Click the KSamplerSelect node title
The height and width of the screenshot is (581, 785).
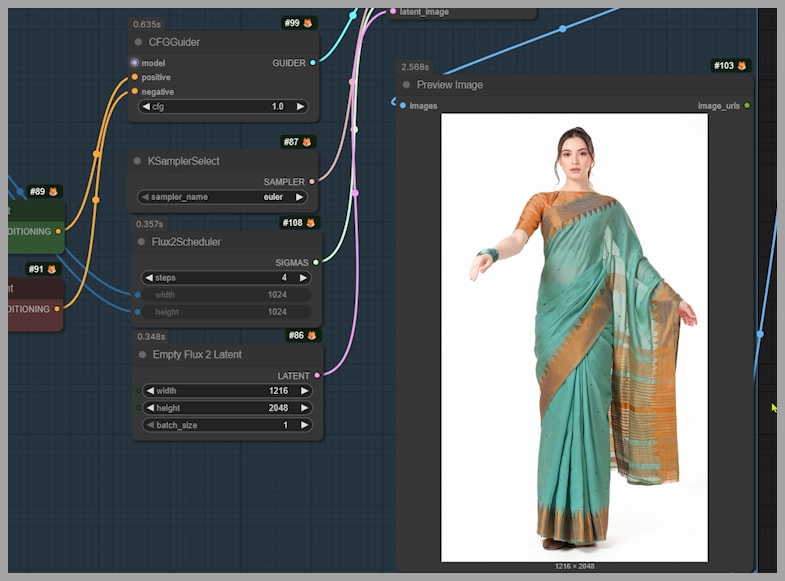click(x=183, y=161)
